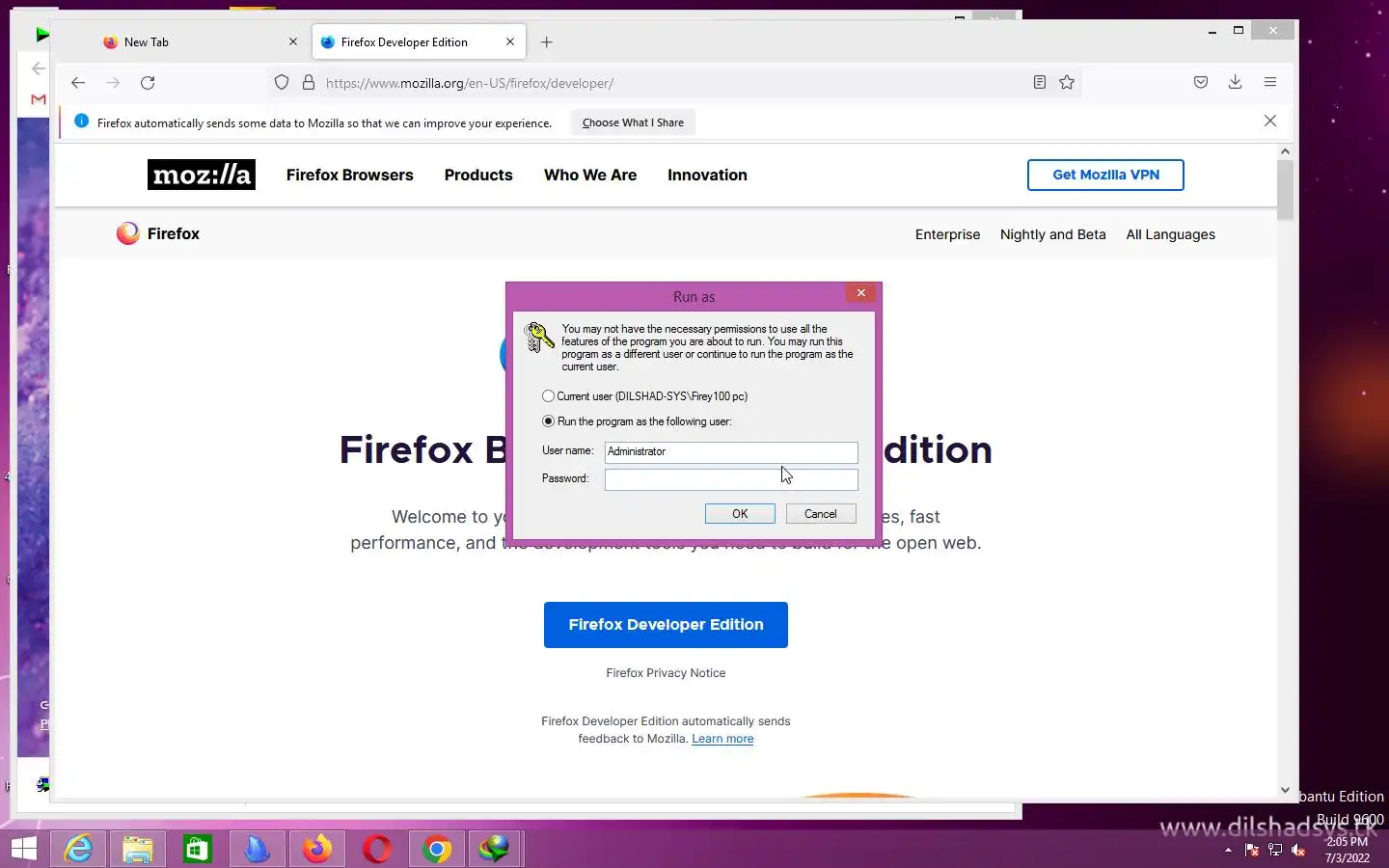The height and width of the screenshot is (868, 1389).
Task: Open Firefox Privacy Notice link
Action: (666, 673)
